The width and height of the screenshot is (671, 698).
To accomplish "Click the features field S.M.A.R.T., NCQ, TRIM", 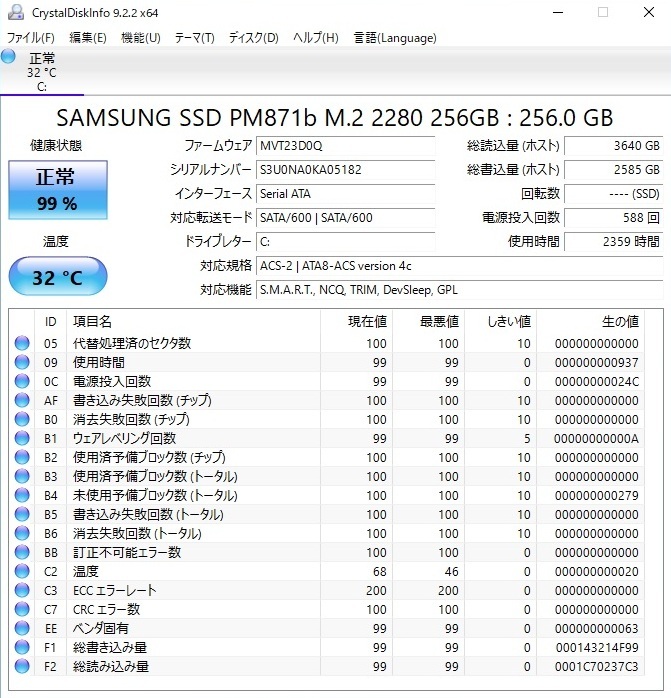I will click(x=460, y=290).
